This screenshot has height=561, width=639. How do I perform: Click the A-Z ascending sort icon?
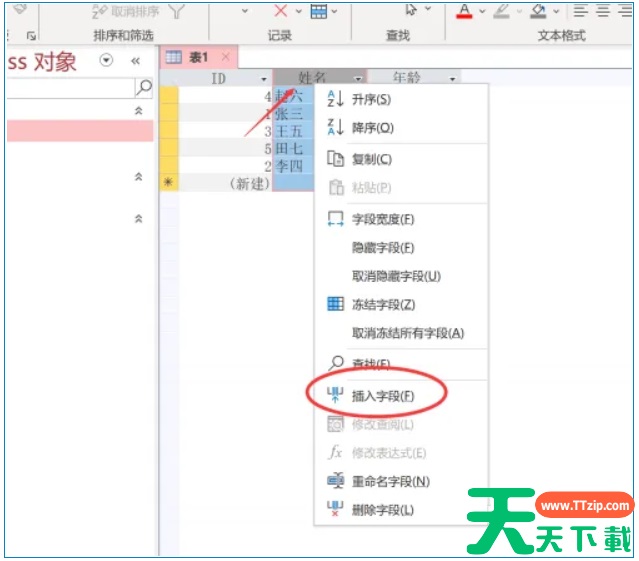[x=335, y=99]
